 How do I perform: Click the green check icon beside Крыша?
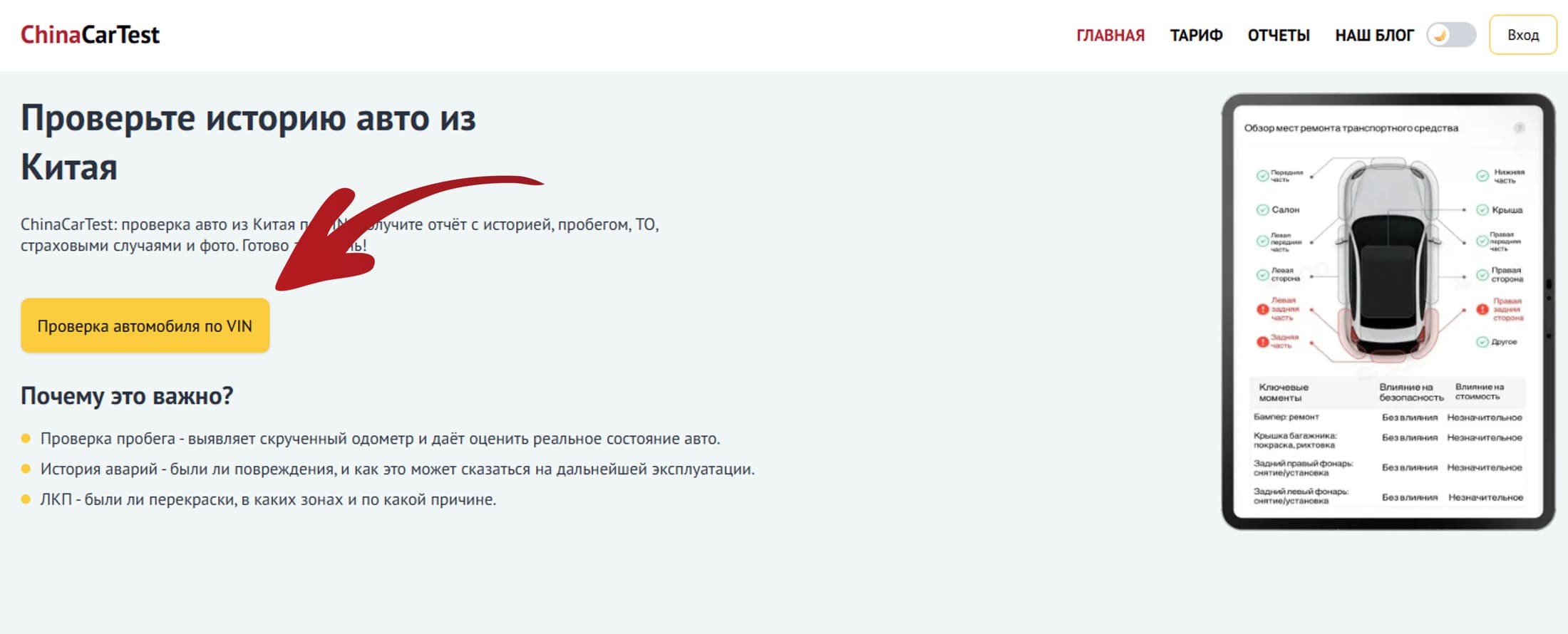pos(1482,209)
